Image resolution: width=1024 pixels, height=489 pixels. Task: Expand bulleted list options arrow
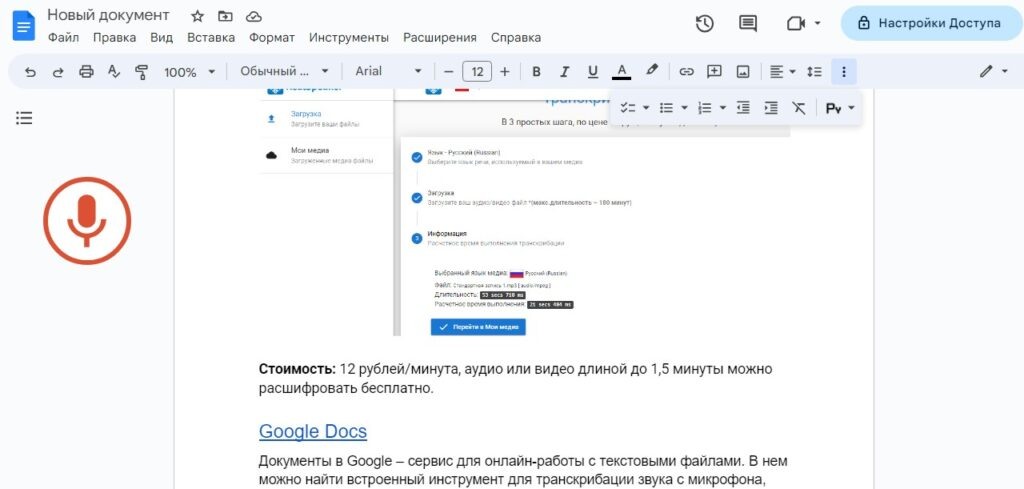(684, 108)
